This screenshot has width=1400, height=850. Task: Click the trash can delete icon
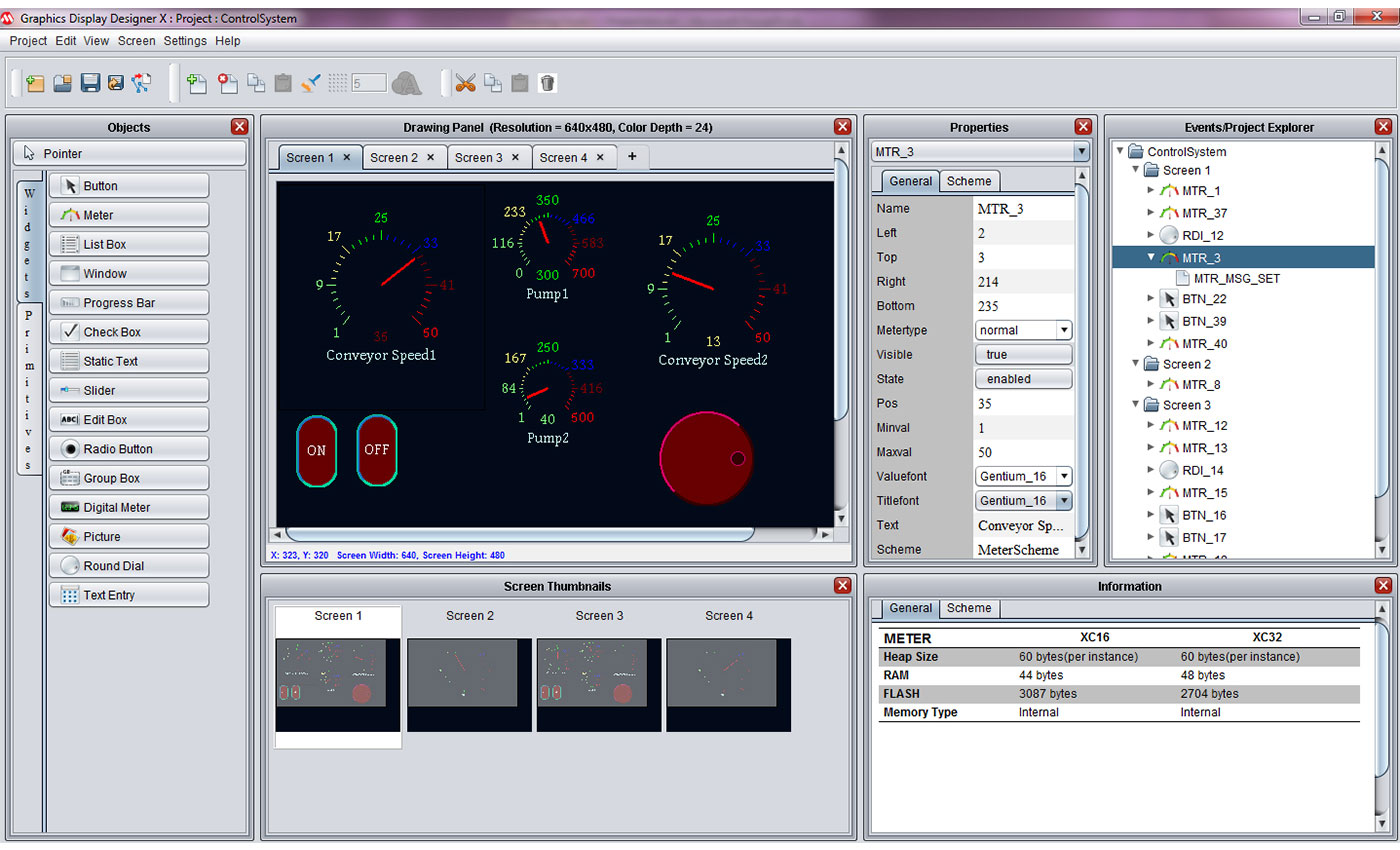coord(547,84)
